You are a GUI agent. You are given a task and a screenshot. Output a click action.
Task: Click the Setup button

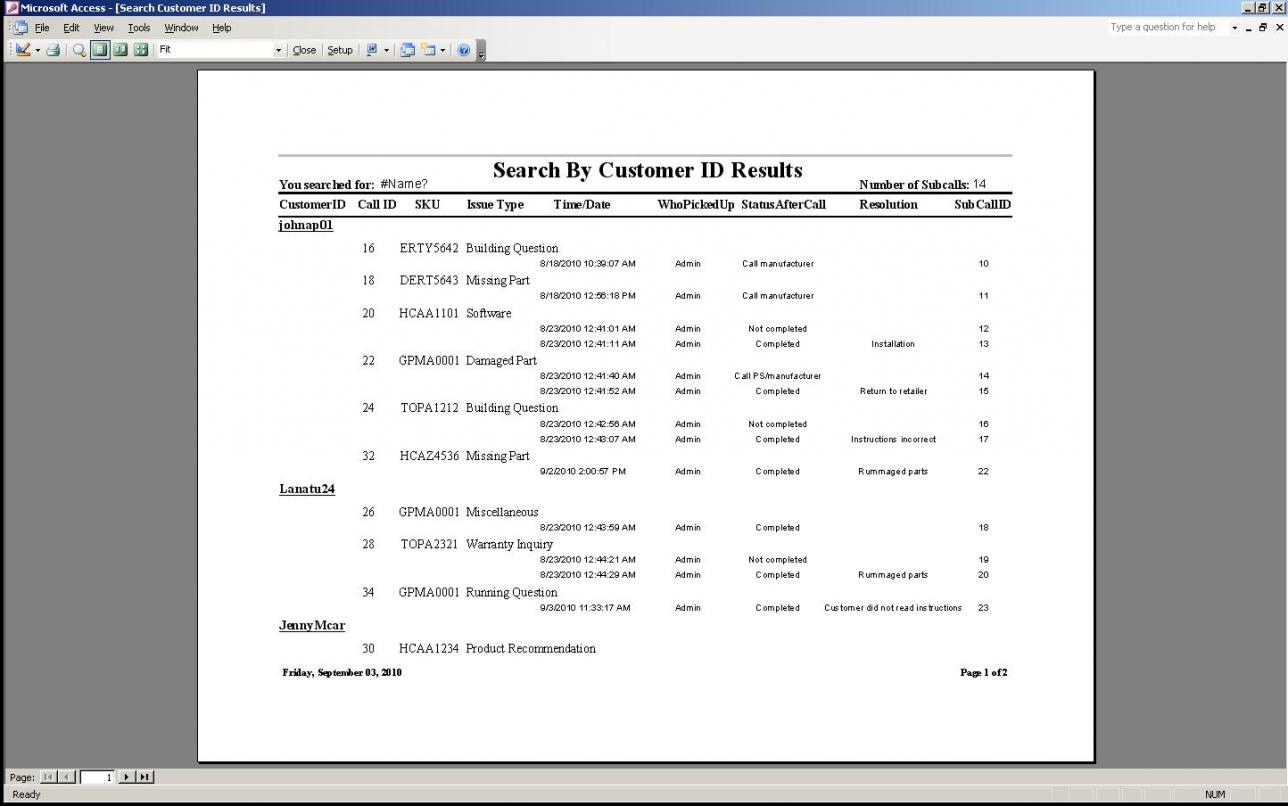(340, 49)
